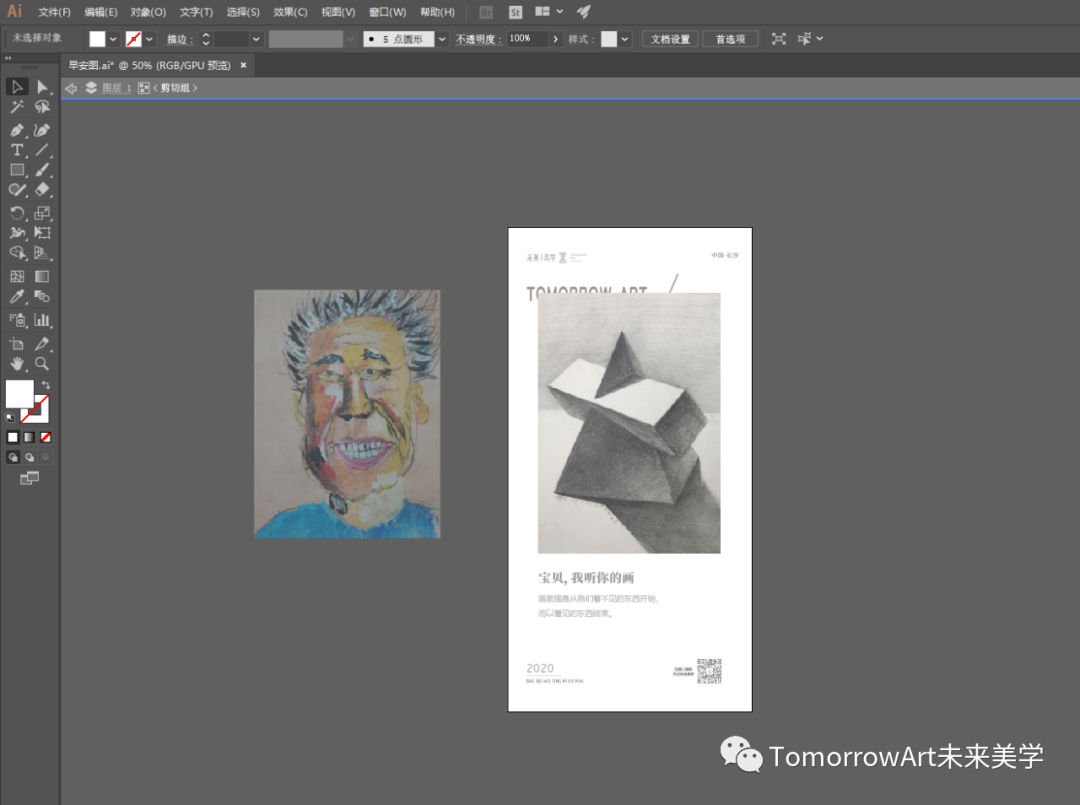
Task: Select the Hand tool
Action: point(17,364)
